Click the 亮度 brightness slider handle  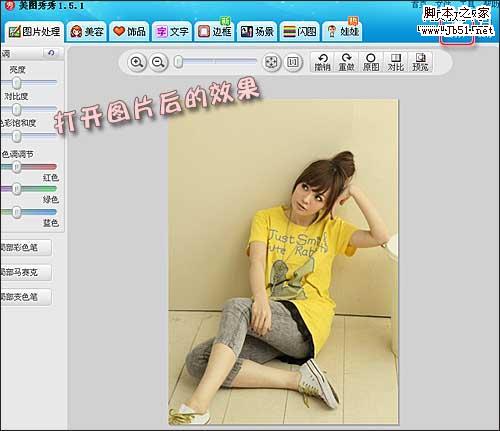click(x=16, y=83)
